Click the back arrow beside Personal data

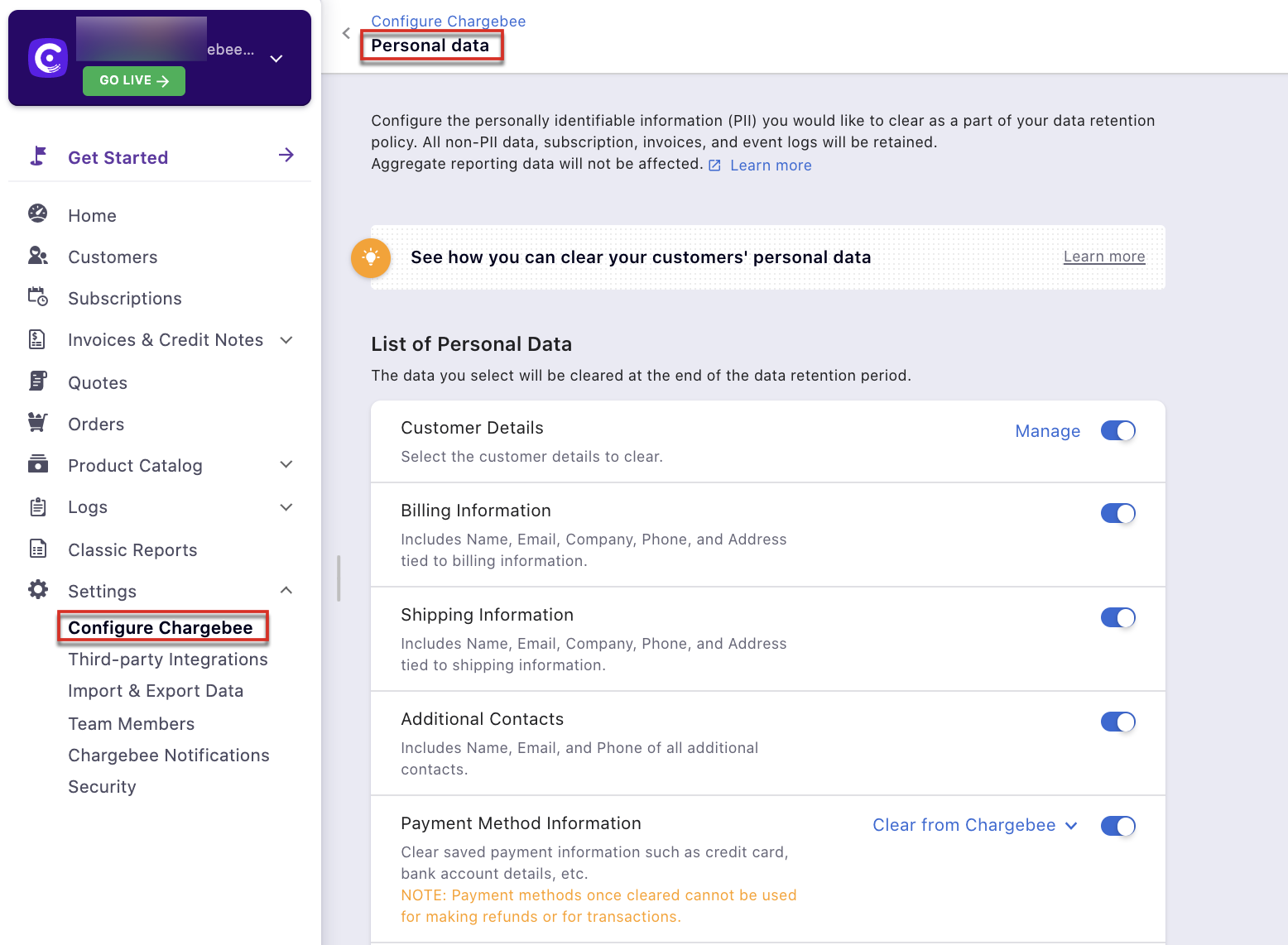tap(346, 33)
